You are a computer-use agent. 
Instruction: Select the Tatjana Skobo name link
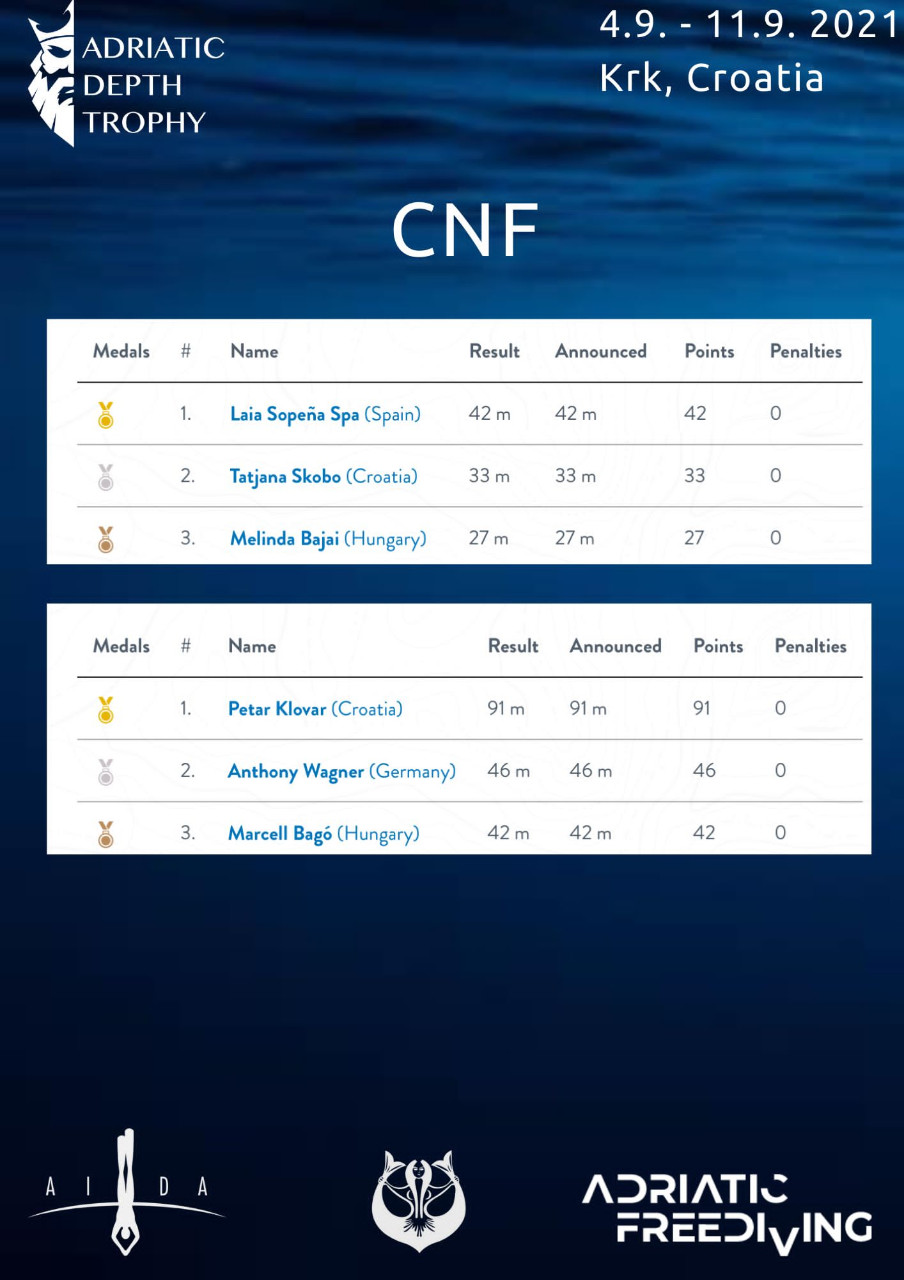point(286,477)
